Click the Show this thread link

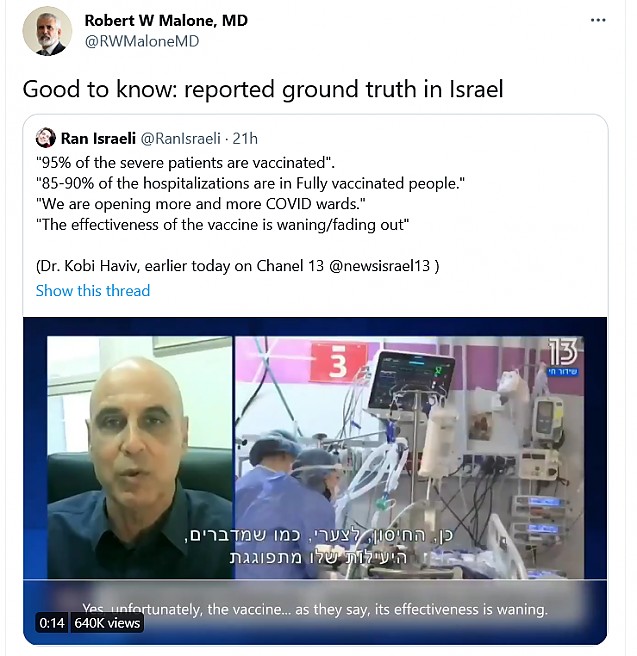tap(93, 290)
